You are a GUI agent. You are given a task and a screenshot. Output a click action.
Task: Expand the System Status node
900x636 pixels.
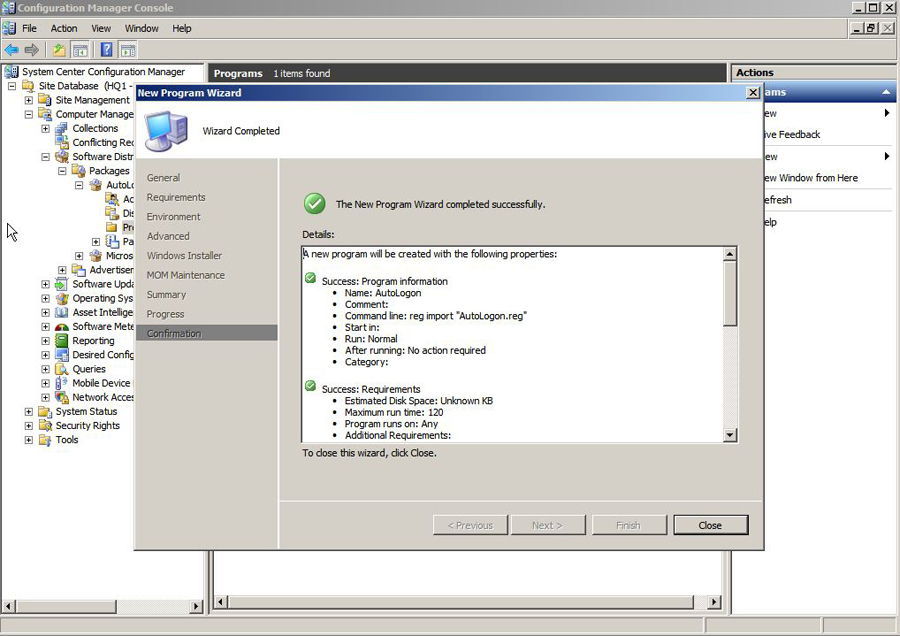coord(28,412)
